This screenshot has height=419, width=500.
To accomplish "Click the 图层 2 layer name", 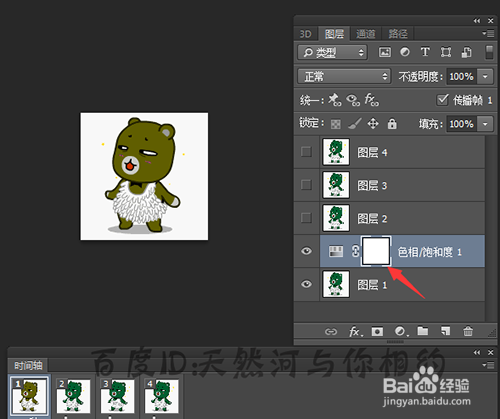I will coord(372,219).
